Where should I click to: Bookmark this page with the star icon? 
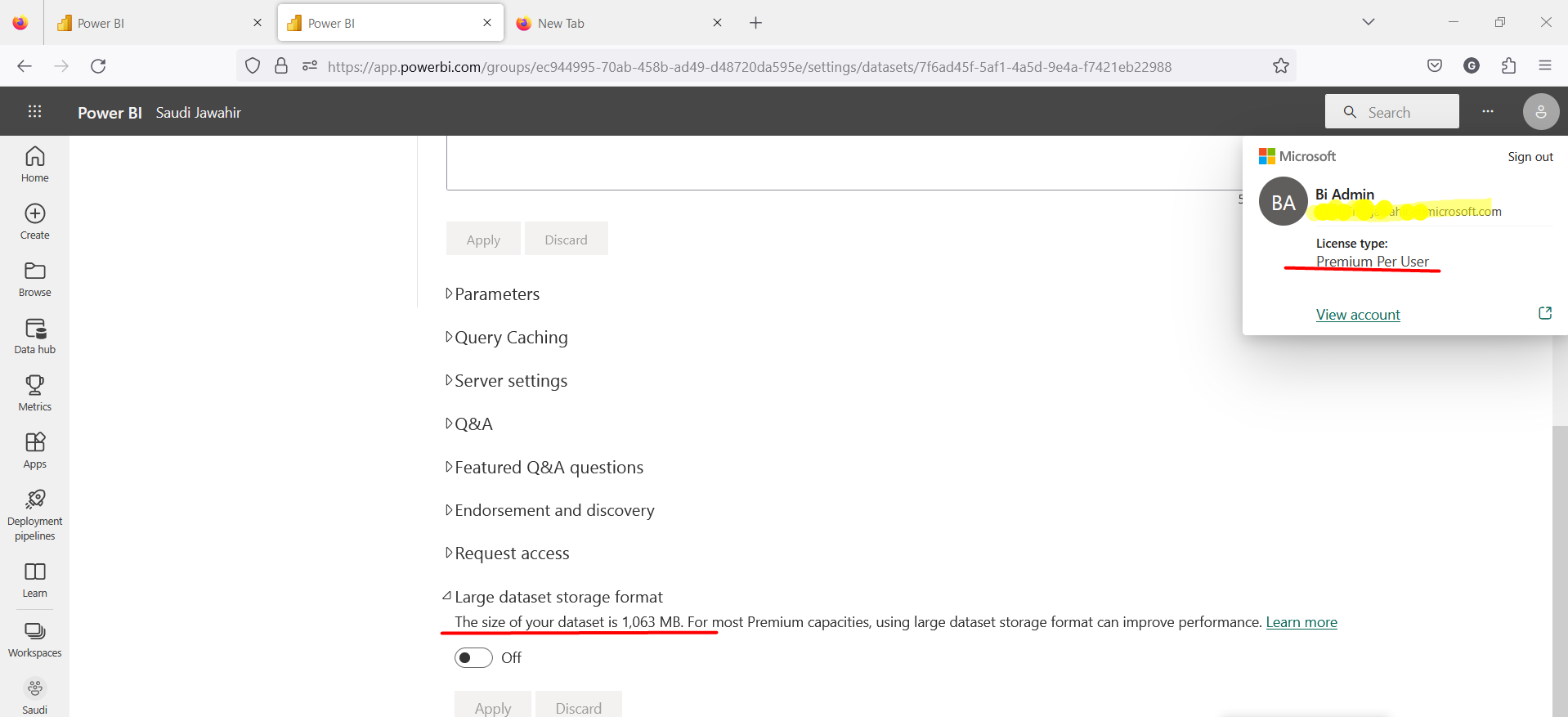coord(1281,66)
